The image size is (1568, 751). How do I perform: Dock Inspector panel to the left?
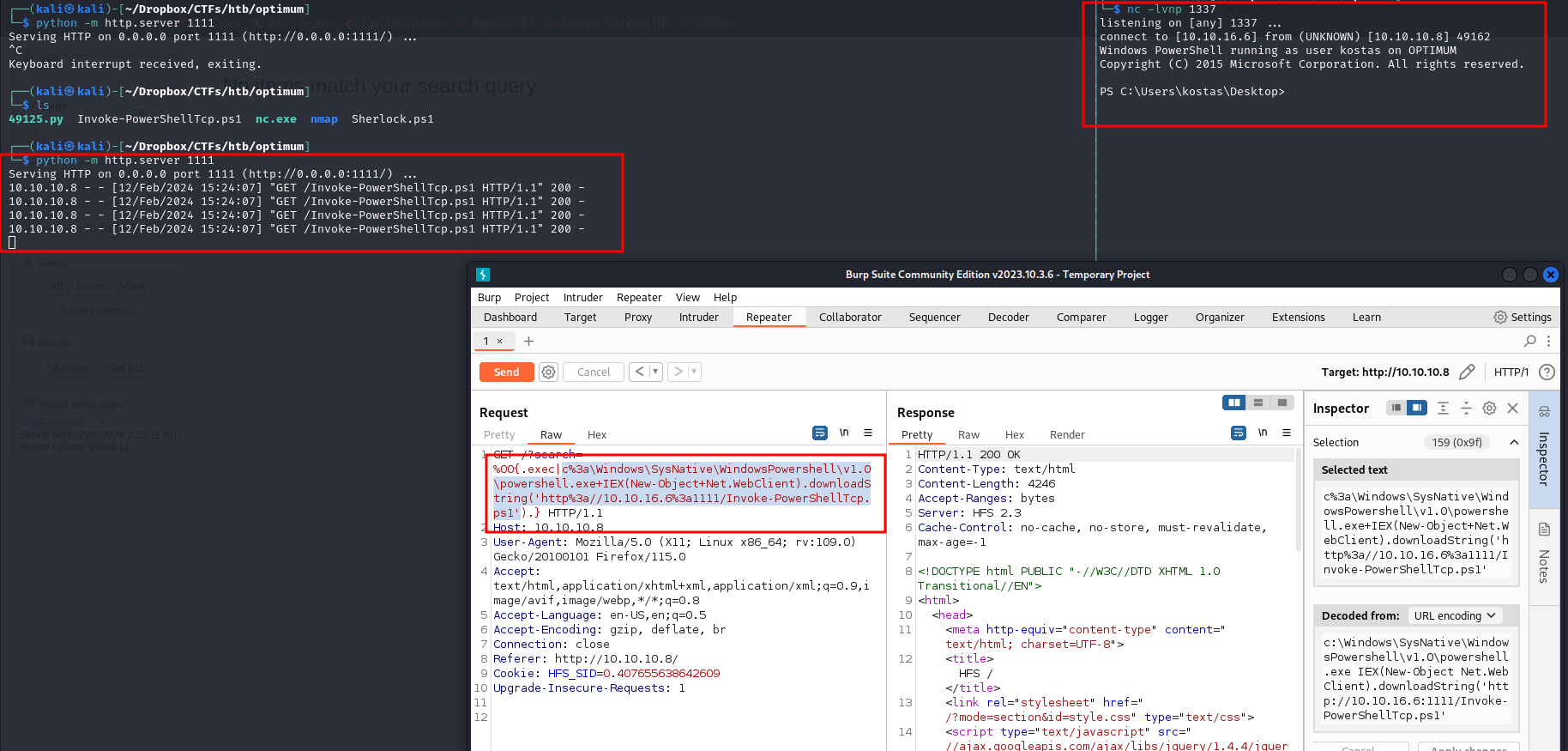click(x=1396, y=408)
